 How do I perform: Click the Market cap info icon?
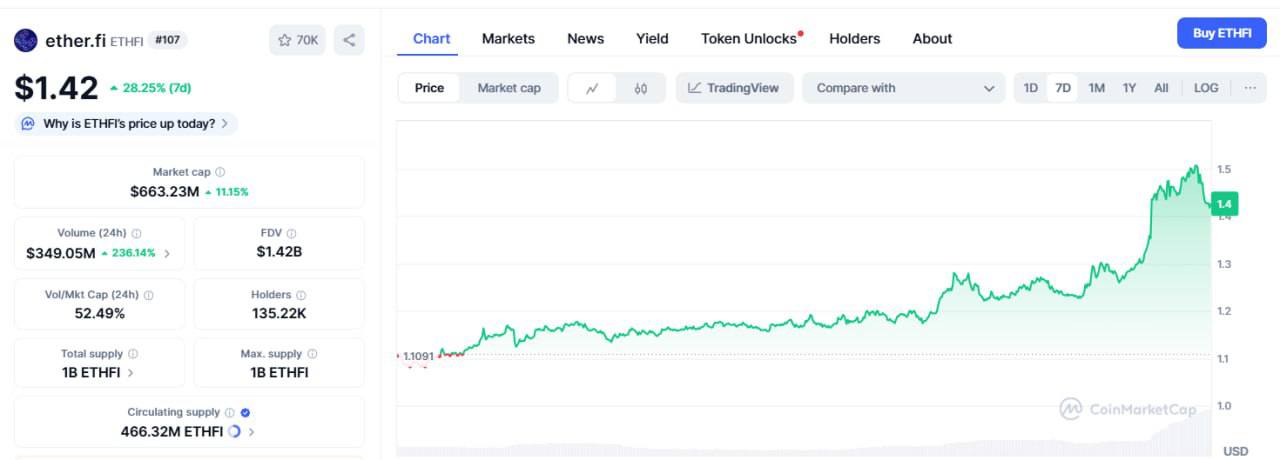(x=220, y=172)
